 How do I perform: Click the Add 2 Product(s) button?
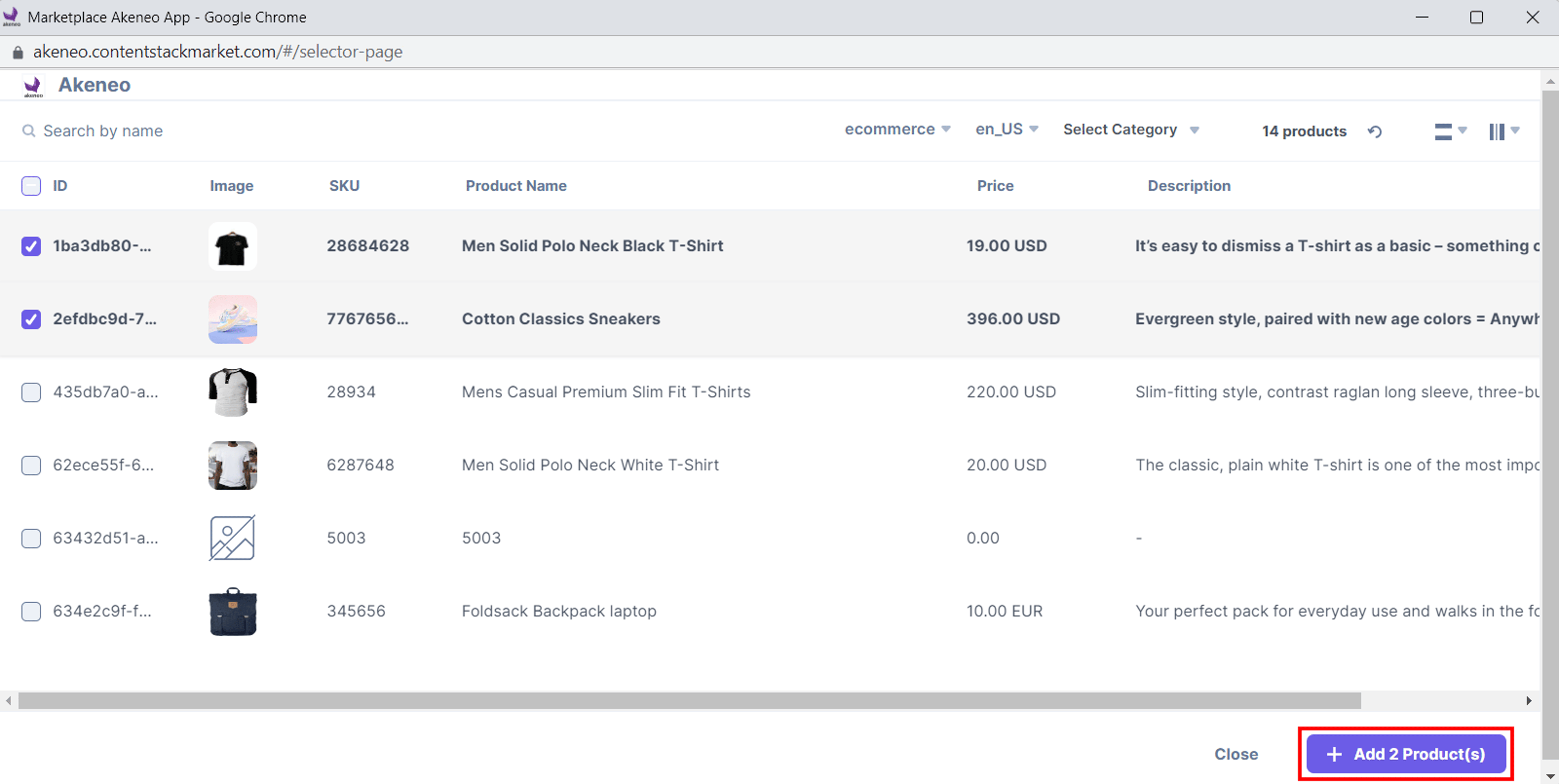tap(1405, 754)
